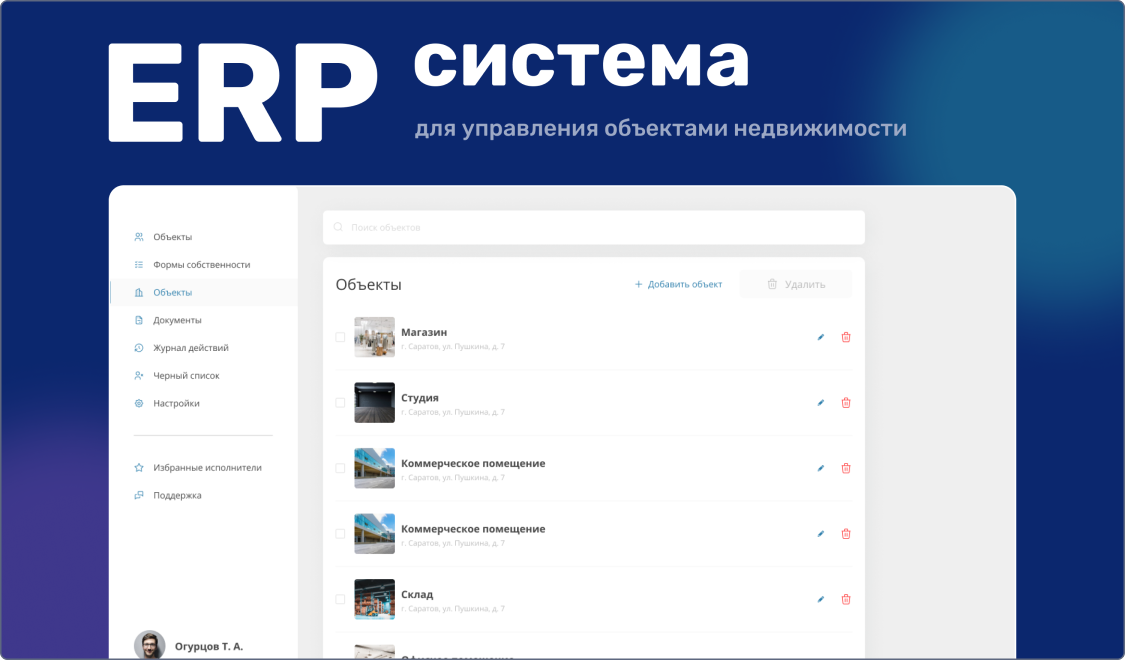Screen dimensions: 1125x660
Task: Click the Поиск объектов search field
Action: tap(594, 227)
